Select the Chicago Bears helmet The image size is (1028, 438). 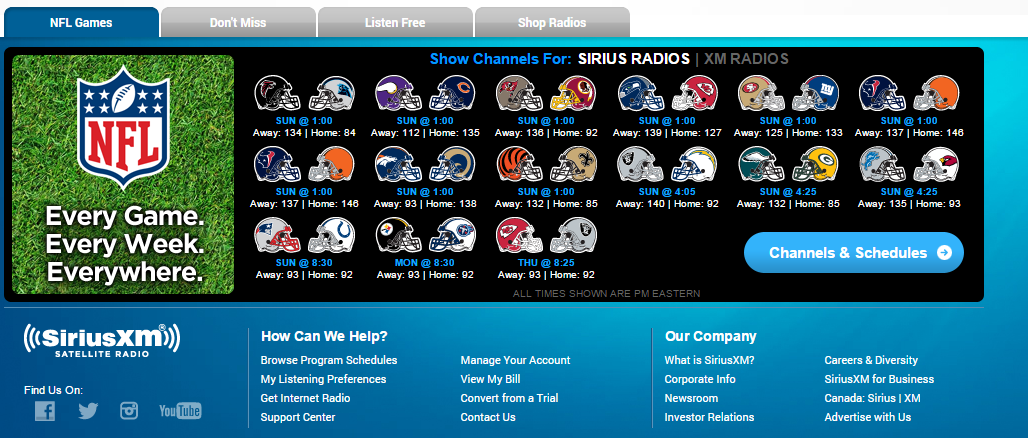tap(452, 94)
